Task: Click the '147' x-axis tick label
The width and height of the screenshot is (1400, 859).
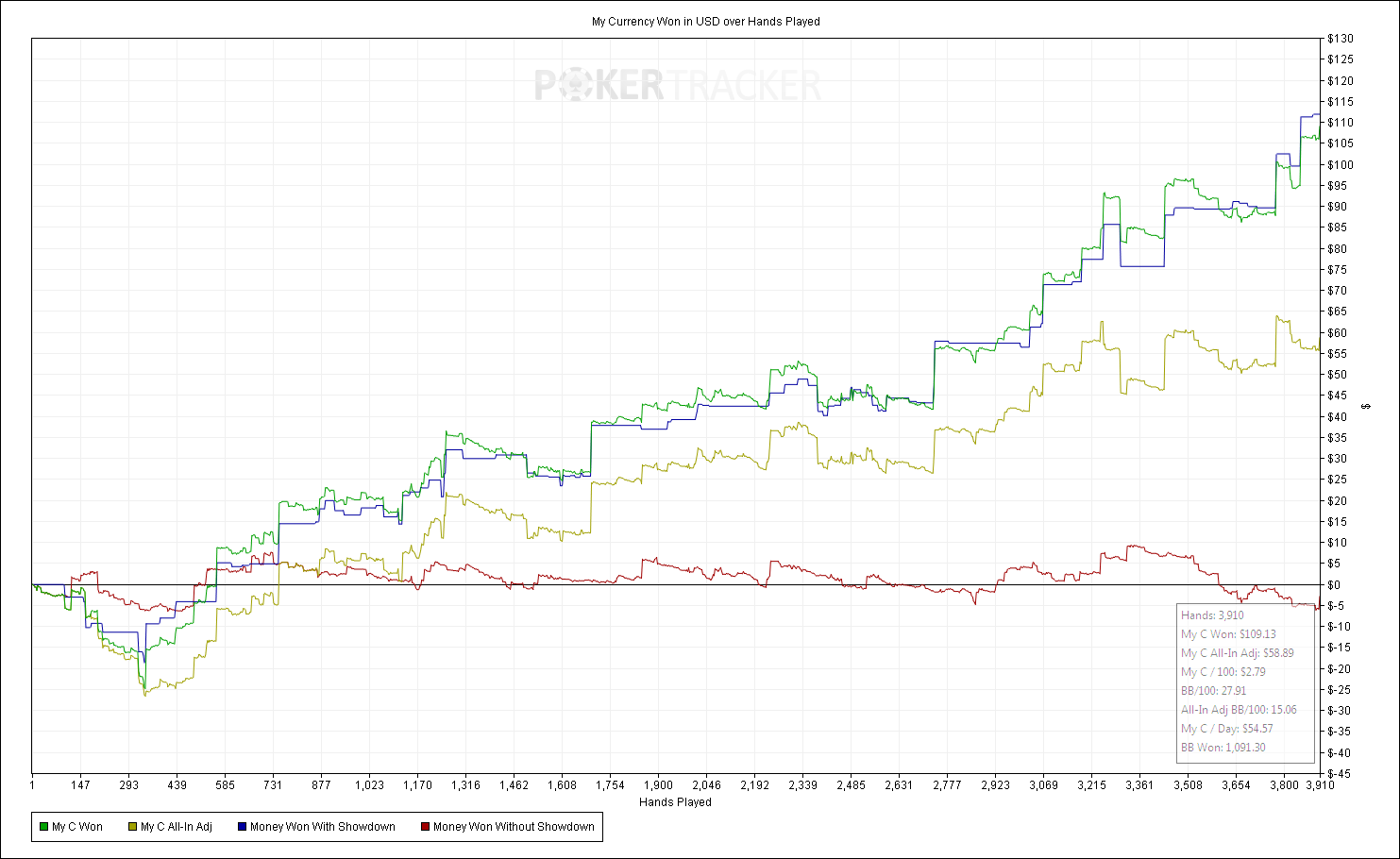Action: [x=80, y=785]
